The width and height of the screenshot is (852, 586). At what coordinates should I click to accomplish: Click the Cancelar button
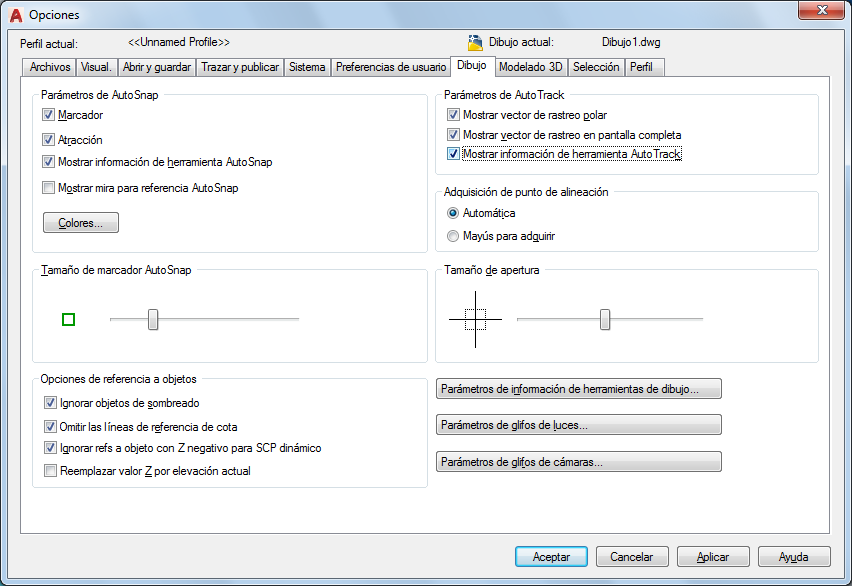632,557
